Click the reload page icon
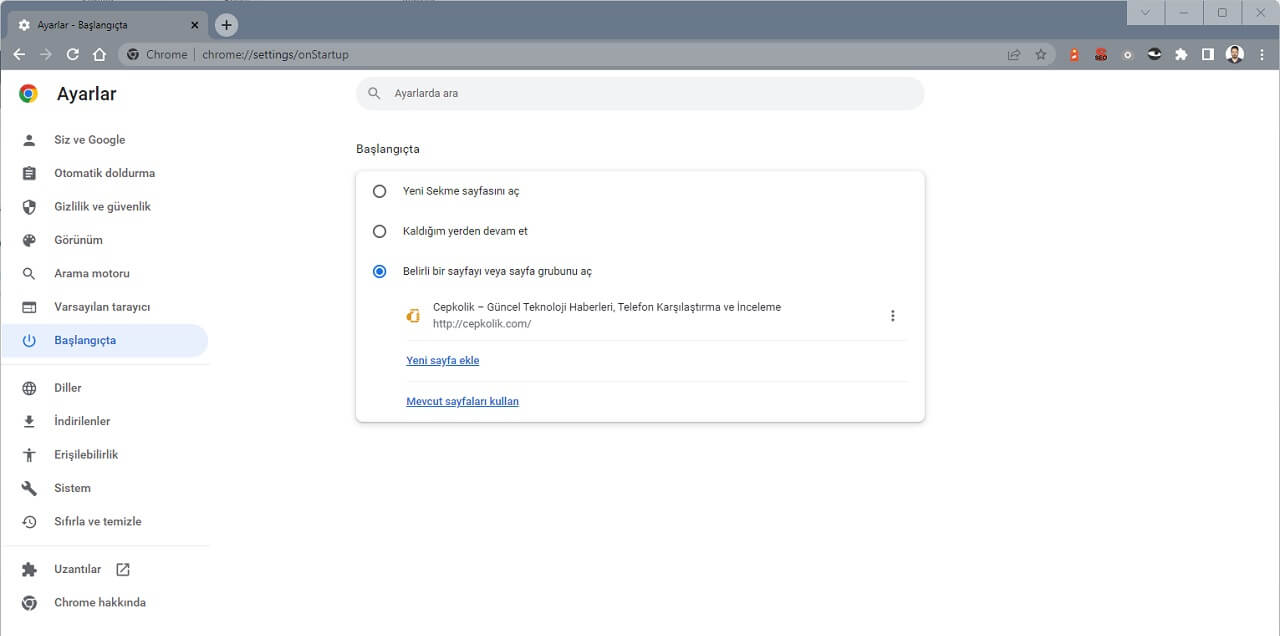The image size is (1280, 636). [72, 55]
